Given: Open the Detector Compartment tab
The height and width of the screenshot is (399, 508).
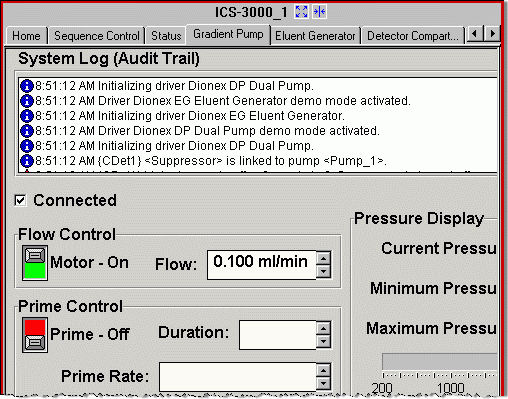Looking at the screenshot, I should click(x=413, y=36).
